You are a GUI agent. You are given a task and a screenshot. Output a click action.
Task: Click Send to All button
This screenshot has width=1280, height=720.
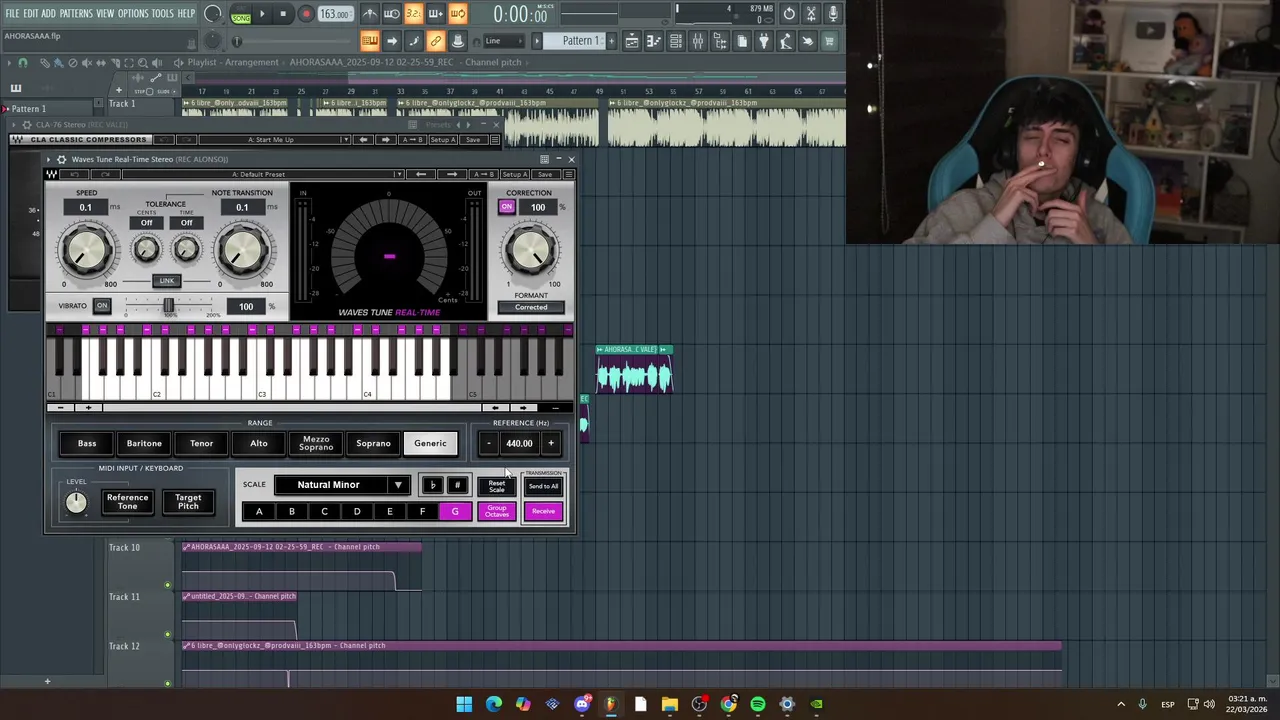coord(543,486)
